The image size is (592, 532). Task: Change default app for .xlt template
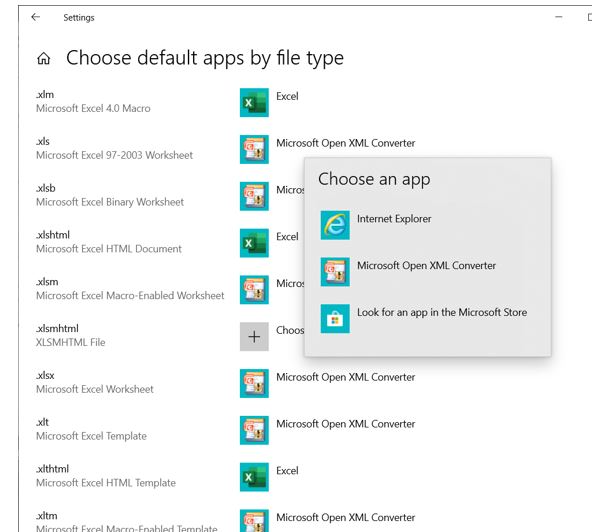pyautogui.click(x=327, y=430)
